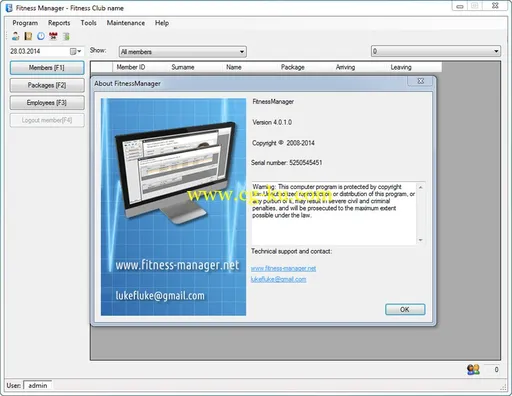The height and width of the screenshot is (396, 512).
Task: Click the Members [F1] button
Action: 47,68
